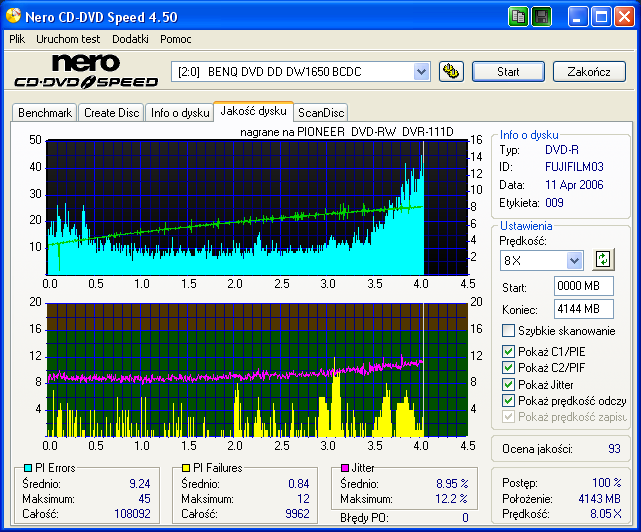Click PI Errors average value 9.24
The height and width of the screenshot is (532, 641).
point(139,484)
